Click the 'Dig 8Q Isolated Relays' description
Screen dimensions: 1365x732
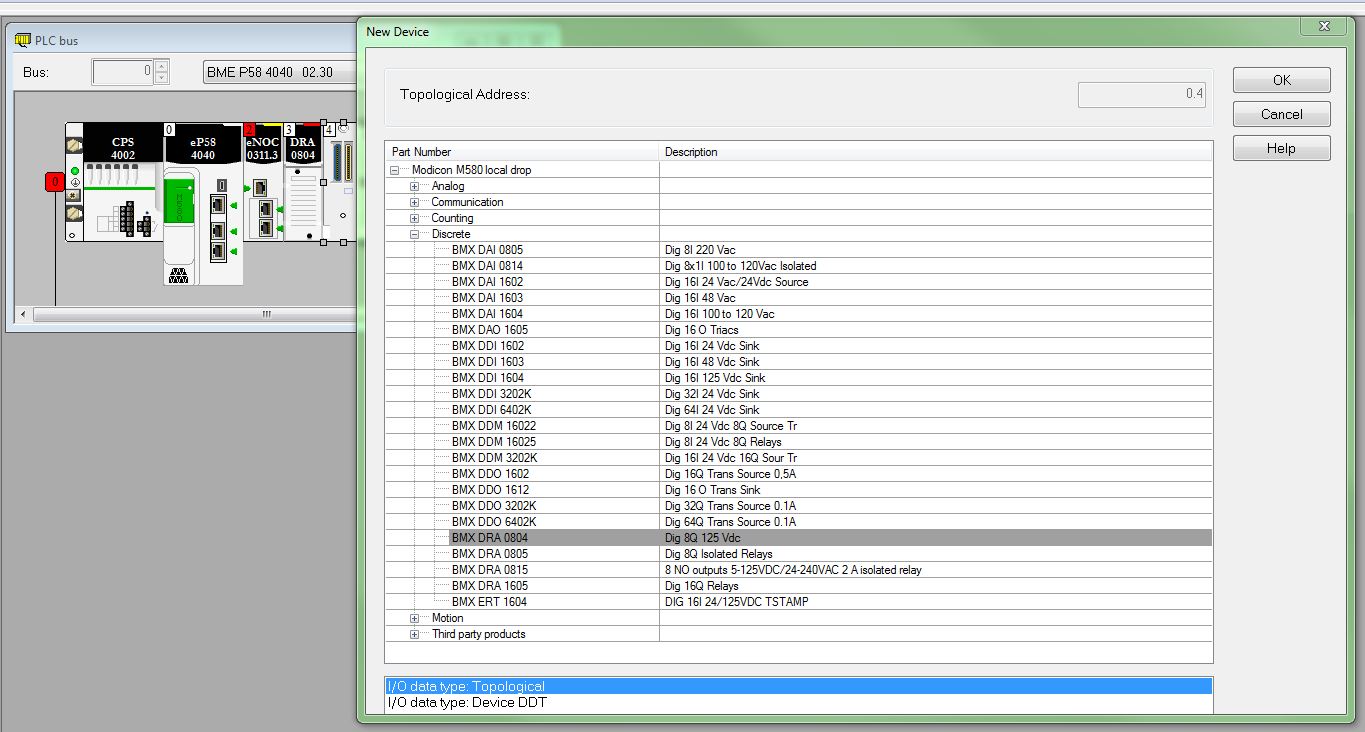click(718, 554)
